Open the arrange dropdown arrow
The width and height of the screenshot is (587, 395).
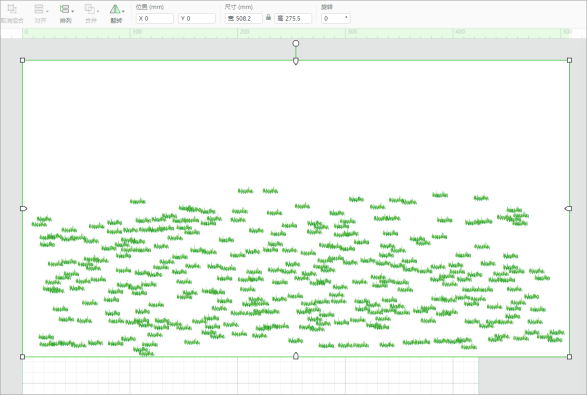click(73, 11)
